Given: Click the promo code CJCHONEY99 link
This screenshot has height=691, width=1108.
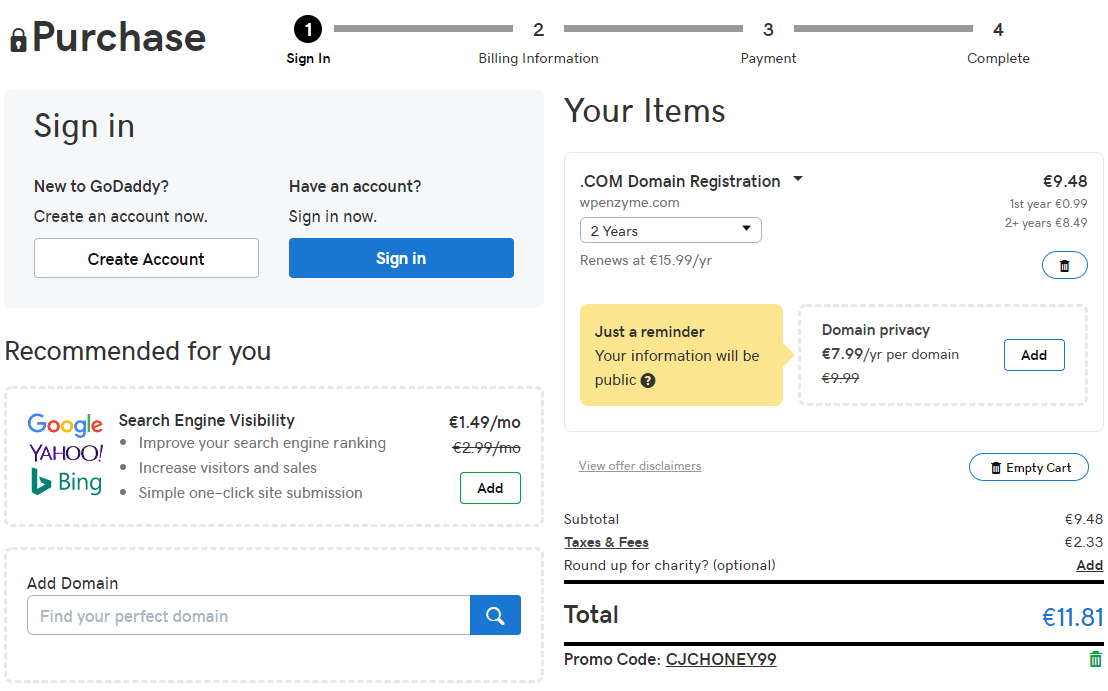Looking at the screenshot, I should coord(721,659).
